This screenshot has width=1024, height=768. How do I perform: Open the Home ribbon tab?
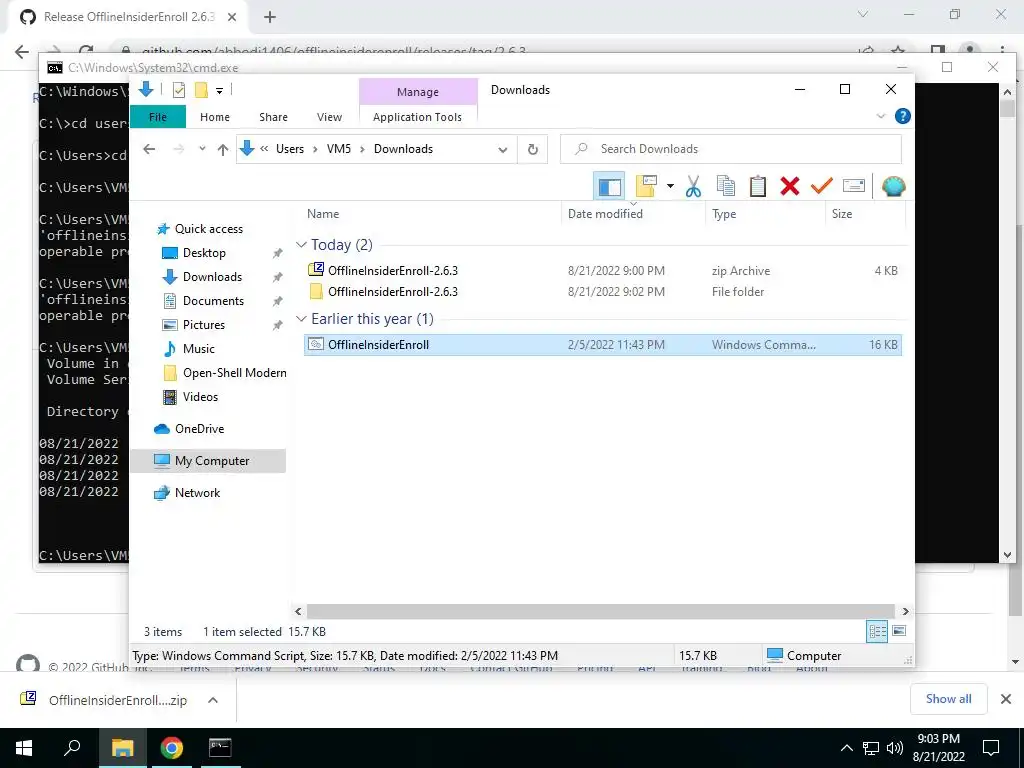point(215,117)
